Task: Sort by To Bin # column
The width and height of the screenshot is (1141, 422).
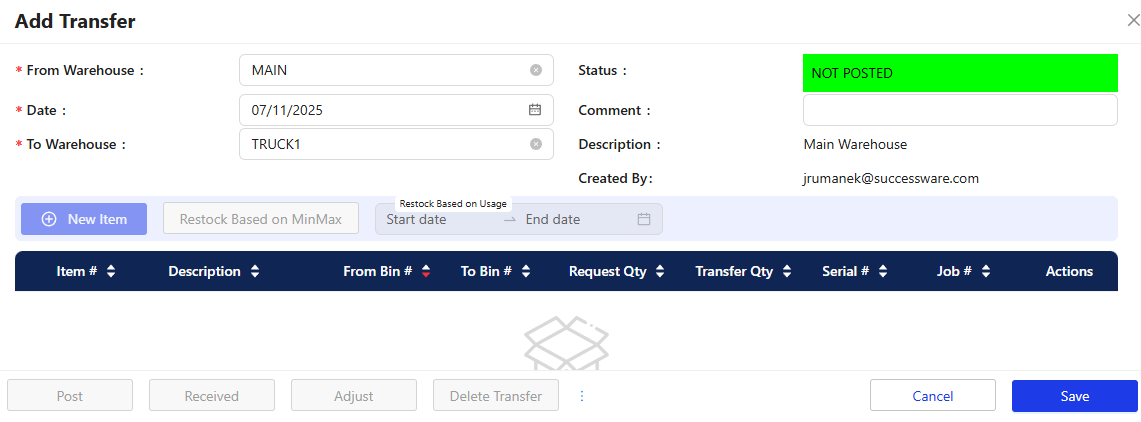Action: (x=526, y=271)
